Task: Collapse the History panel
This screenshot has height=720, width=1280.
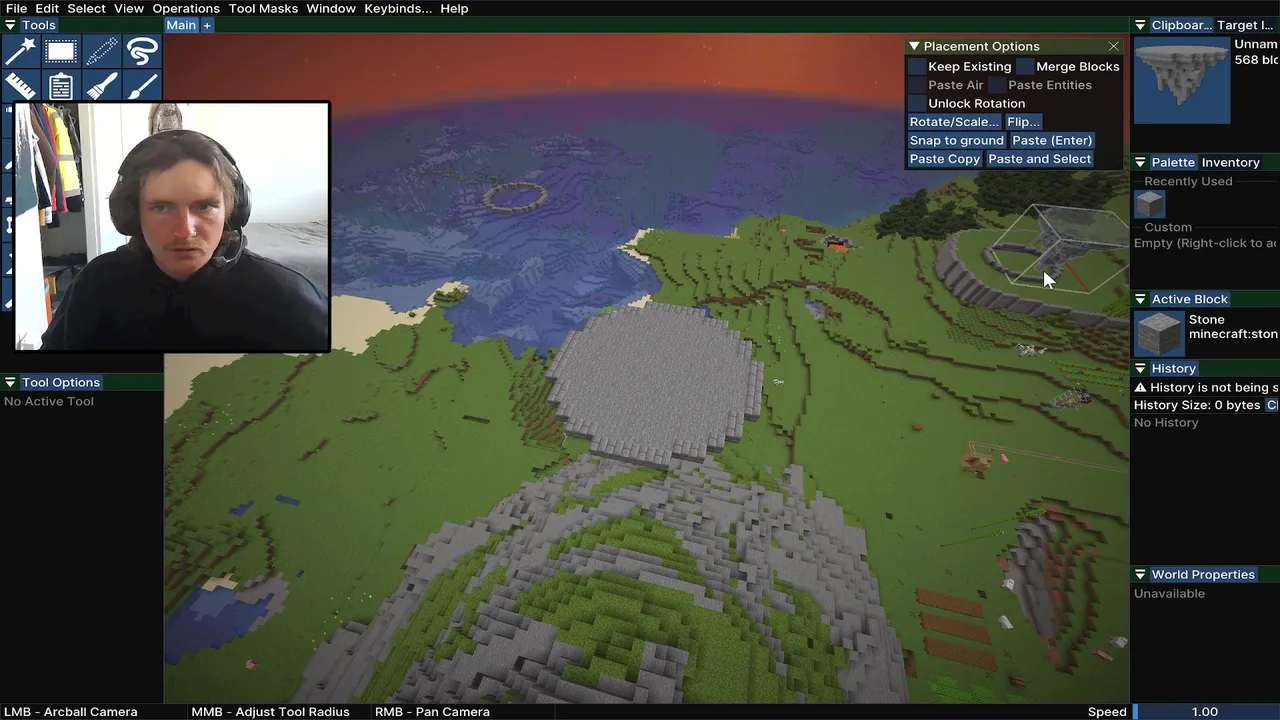Action: pos(1140,368)
